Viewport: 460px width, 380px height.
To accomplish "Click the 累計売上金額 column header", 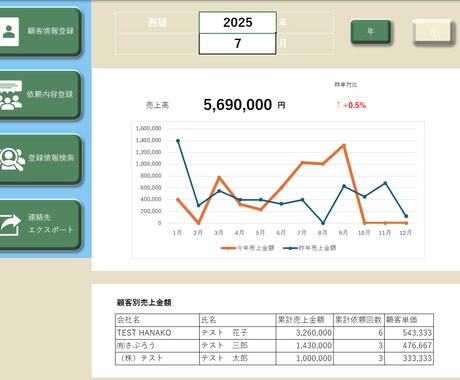I will pyautogui.click(x=305, y=320).
